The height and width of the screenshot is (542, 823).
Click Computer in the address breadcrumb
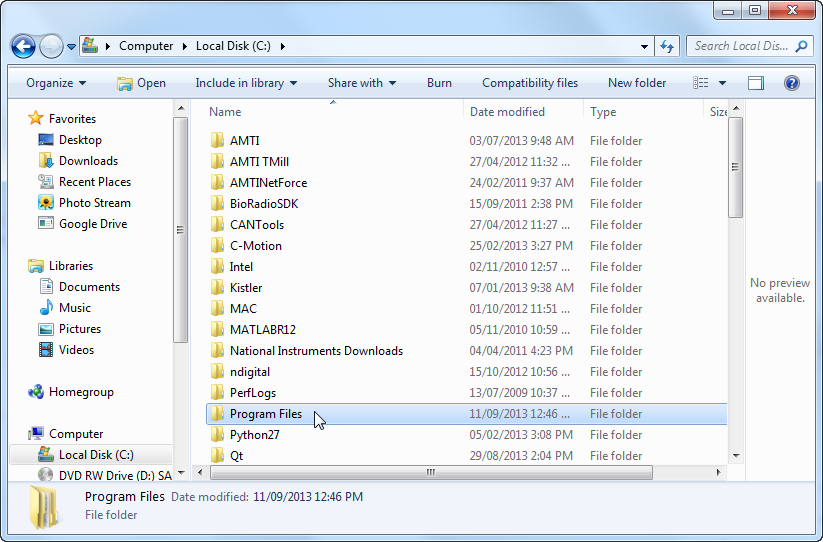(146, 46)
